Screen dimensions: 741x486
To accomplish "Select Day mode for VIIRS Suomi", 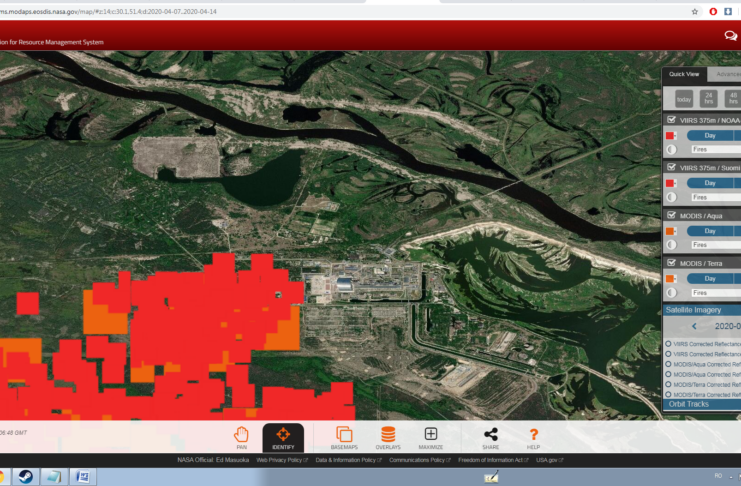I will click(x=710, y=183).
